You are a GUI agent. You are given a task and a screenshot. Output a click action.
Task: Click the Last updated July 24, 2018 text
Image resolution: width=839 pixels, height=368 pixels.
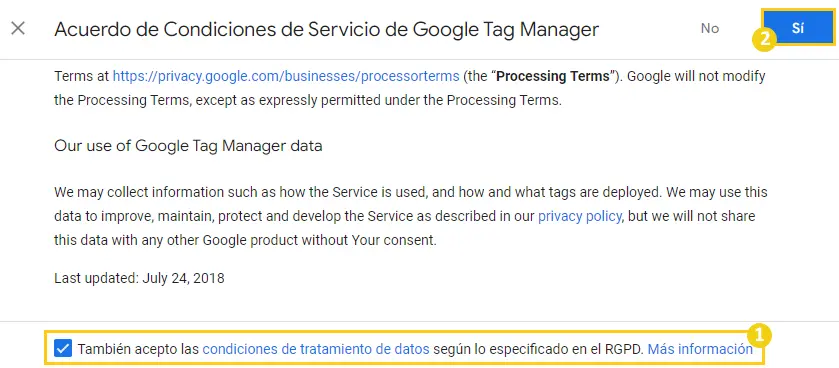[139, 278]
